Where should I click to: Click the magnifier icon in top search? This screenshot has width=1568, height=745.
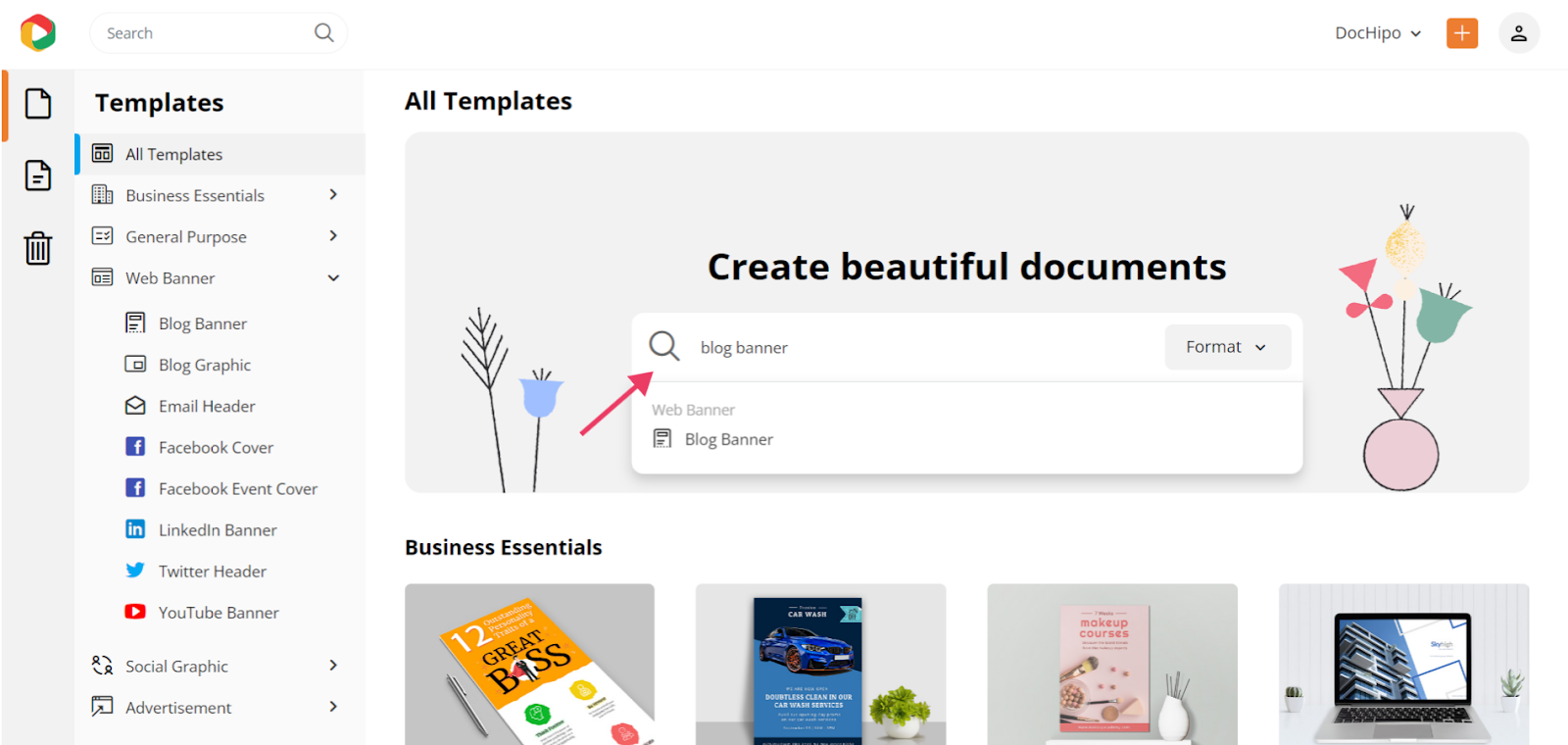324,33
